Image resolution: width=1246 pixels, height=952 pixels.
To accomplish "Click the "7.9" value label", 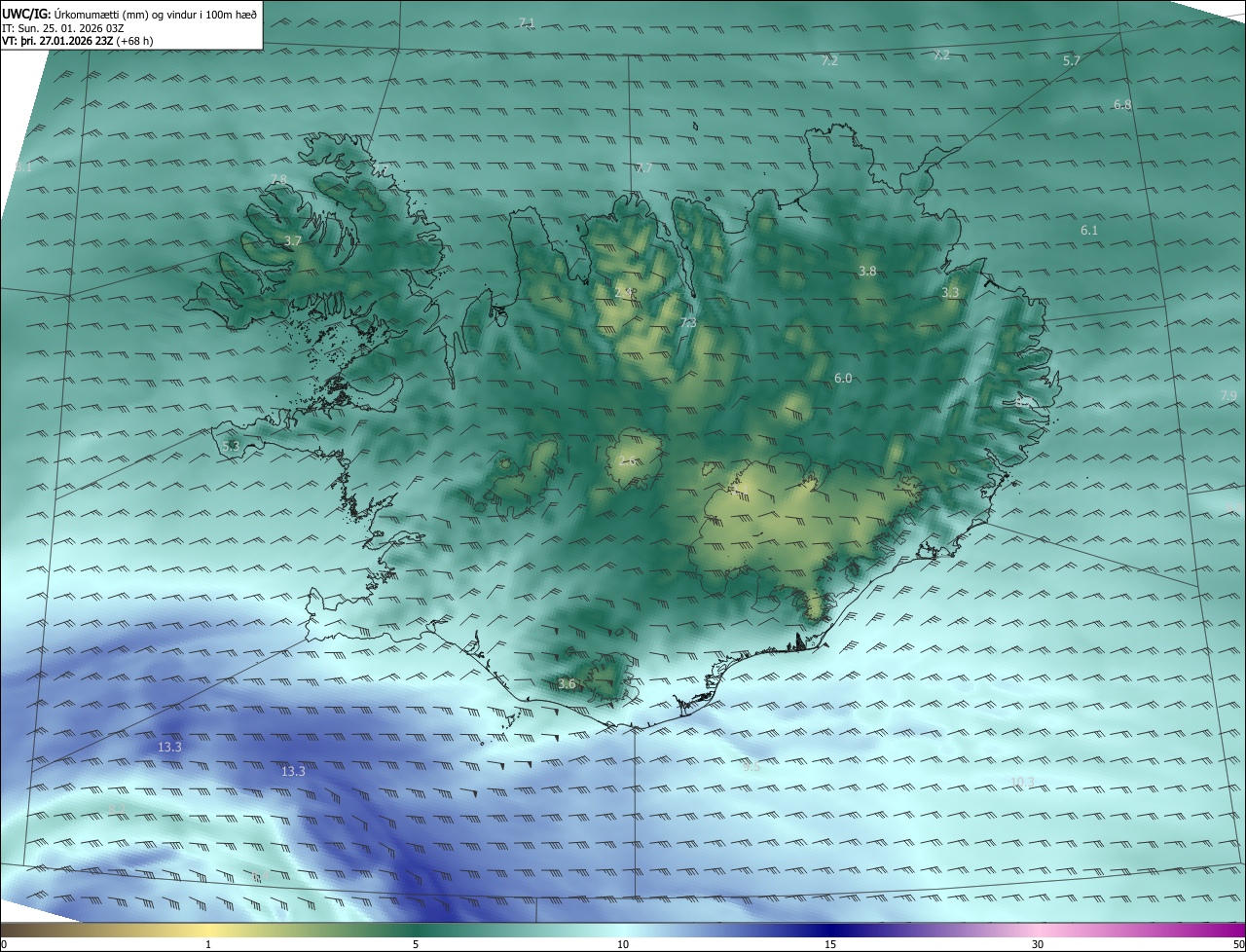I will [x=1228, y=395].
